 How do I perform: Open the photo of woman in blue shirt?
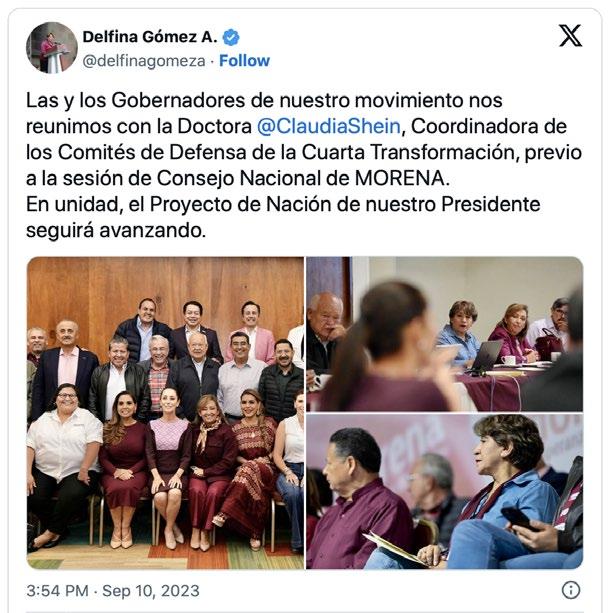445,491
